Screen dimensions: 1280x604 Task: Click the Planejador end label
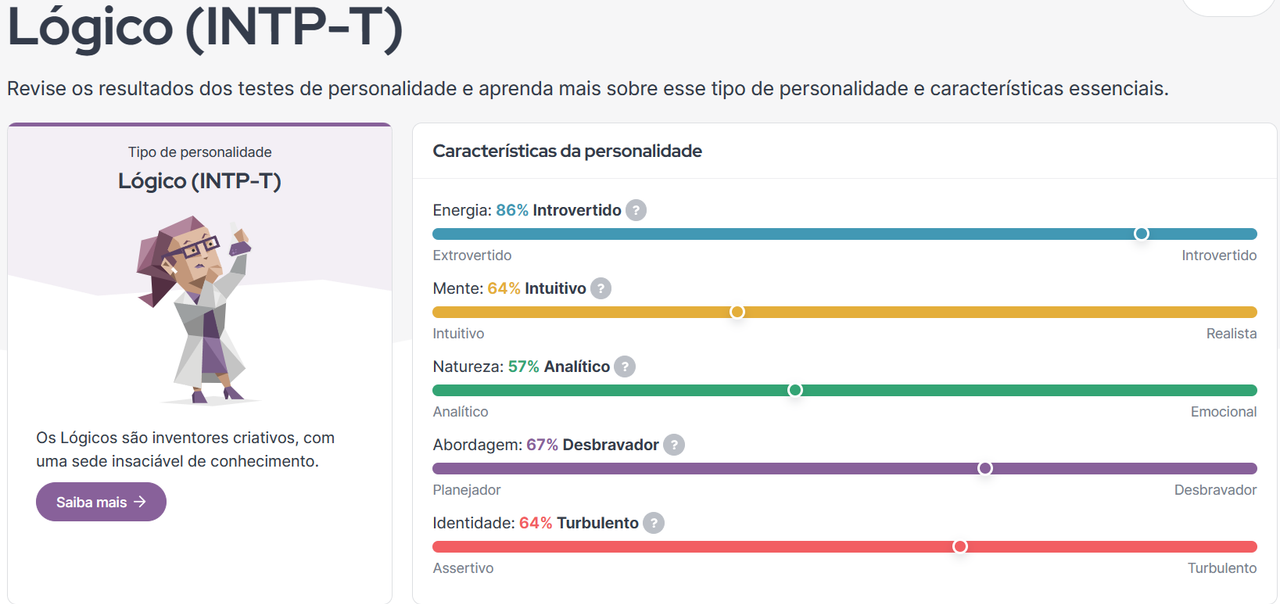point(467,490)
